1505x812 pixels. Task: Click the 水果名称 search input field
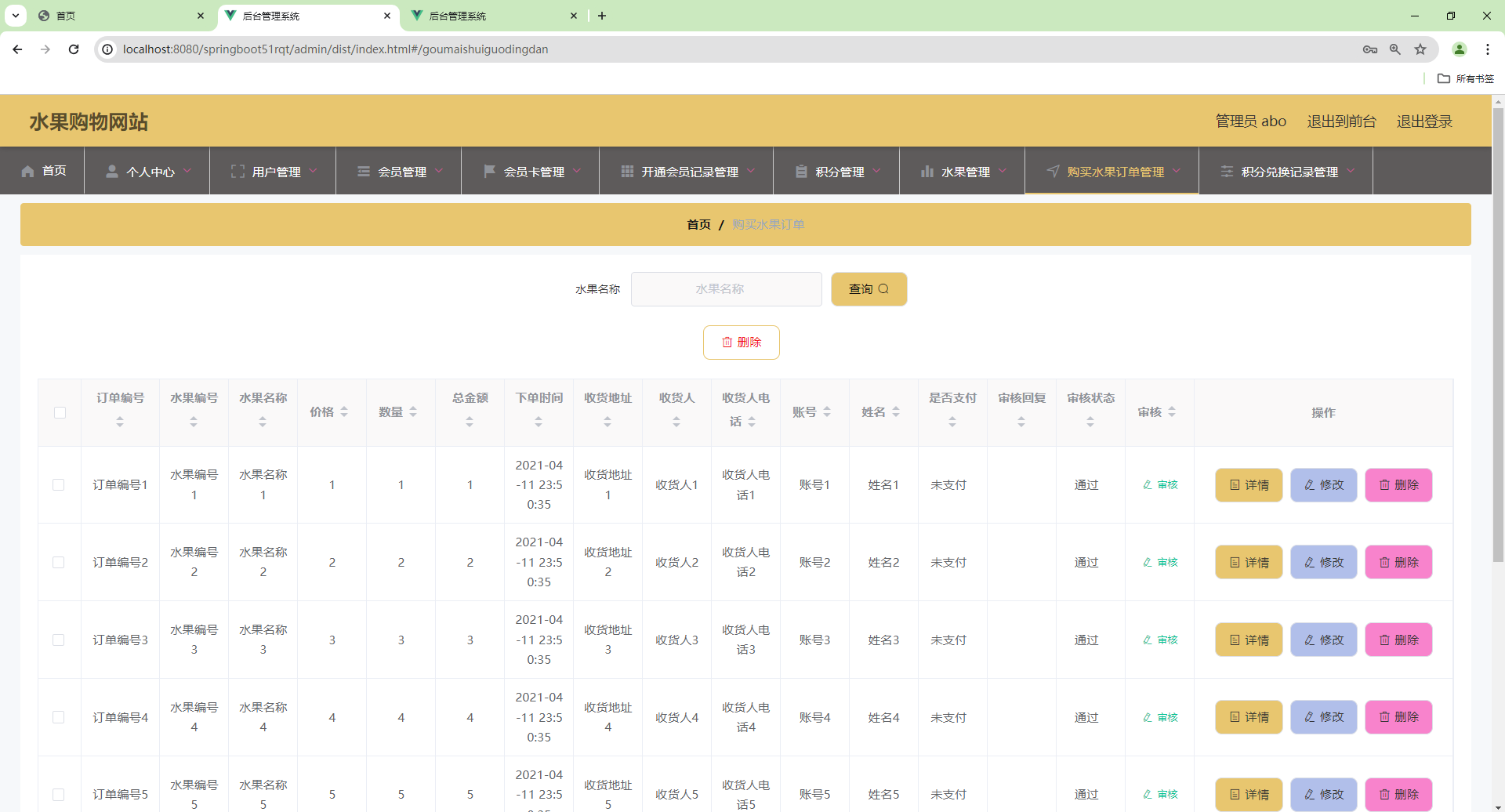[726, 288]
